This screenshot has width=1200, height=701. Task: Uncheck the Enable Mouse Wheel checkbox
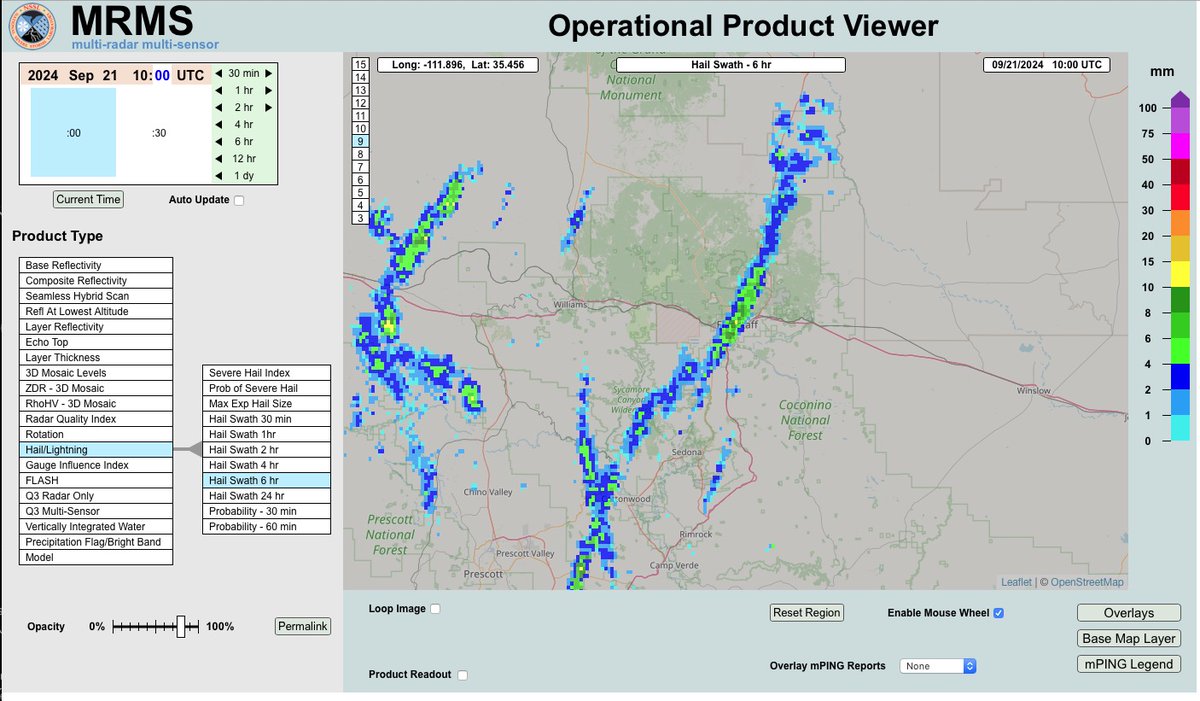[998, 613]
